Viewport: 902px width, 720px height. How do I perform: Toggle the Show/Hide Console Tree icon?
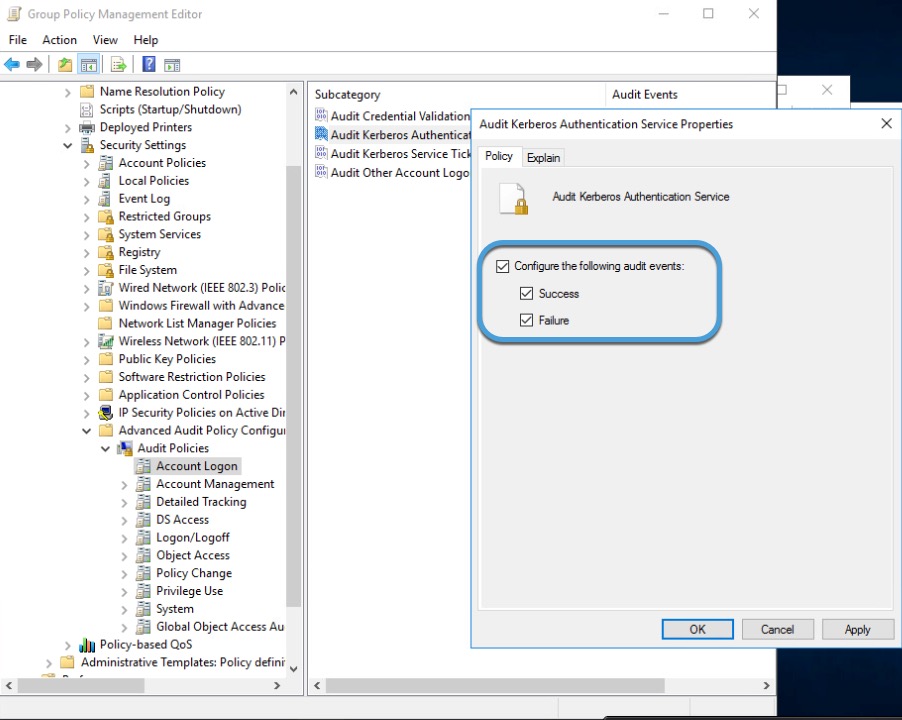tap(89, 65)
